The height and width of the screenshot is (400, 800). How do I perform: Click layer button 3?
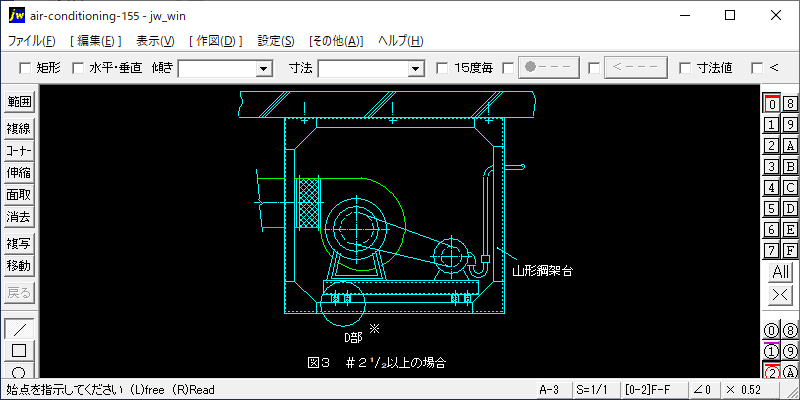(771, 166)
